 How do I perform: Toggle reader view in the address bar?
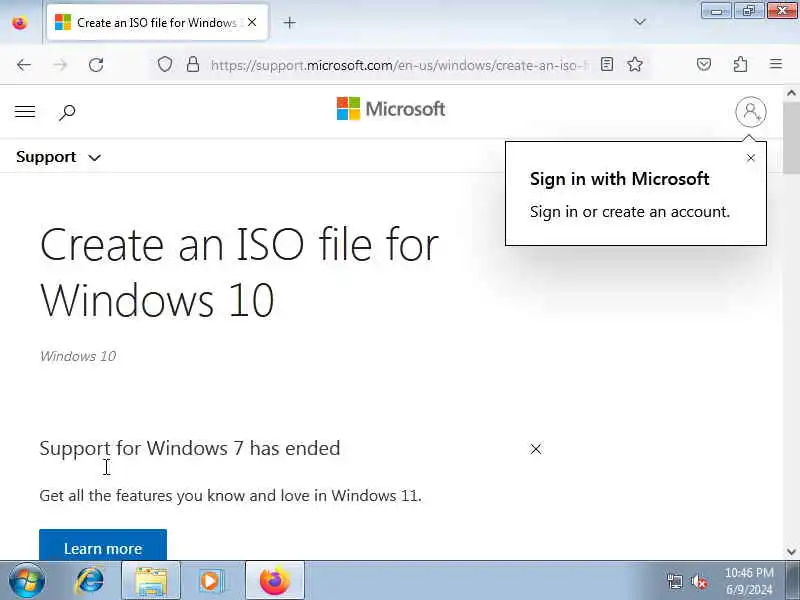[607, 64]
